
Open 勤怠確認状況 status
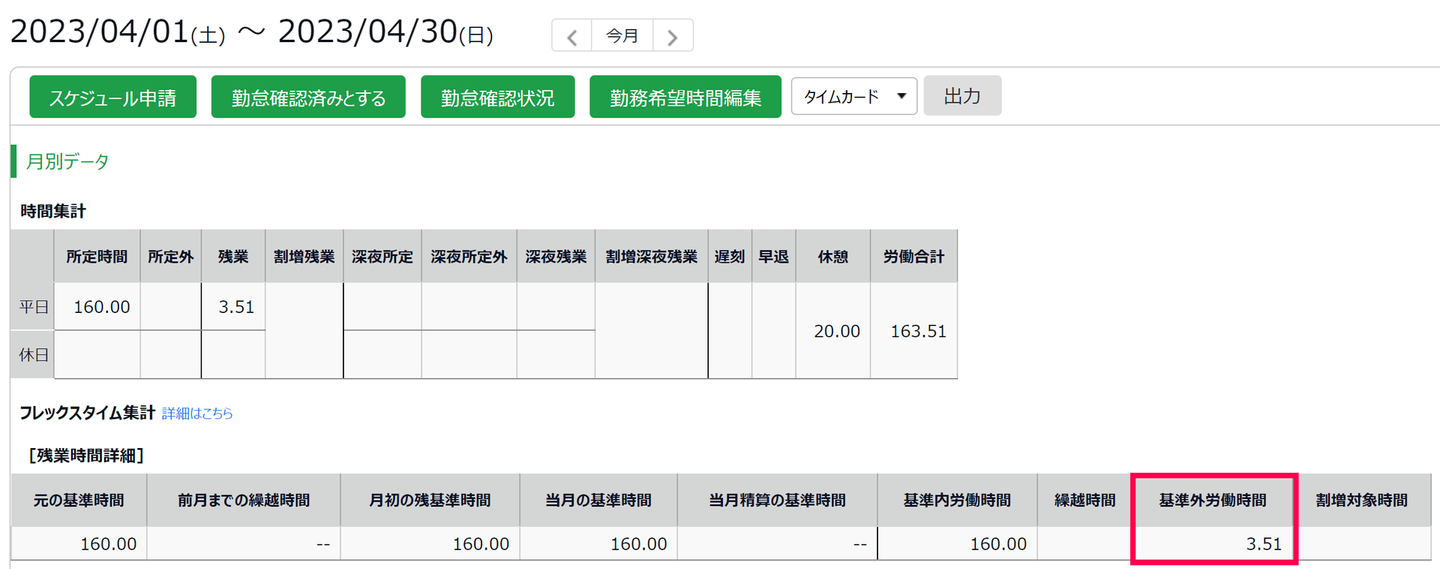pos(498,98)
